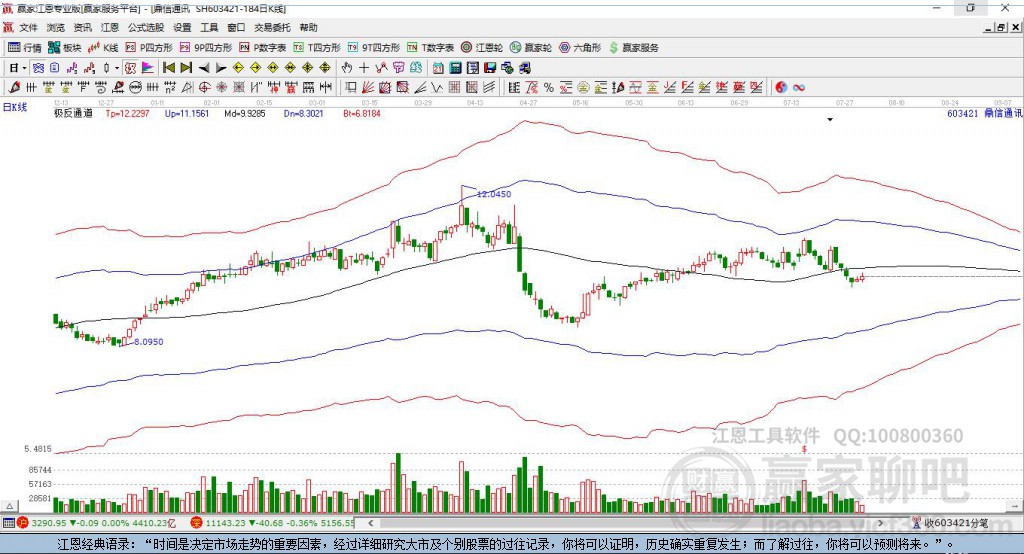Click the 12.0450 high price marker
1024x554 pixels.
click(494, 194)
